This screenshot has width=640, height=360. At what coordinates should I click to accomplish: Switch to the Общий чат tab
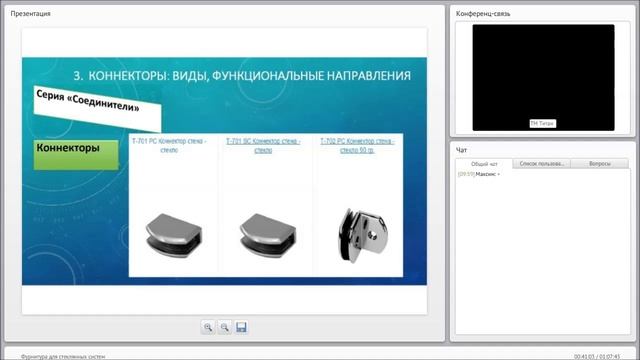[484, 164]
